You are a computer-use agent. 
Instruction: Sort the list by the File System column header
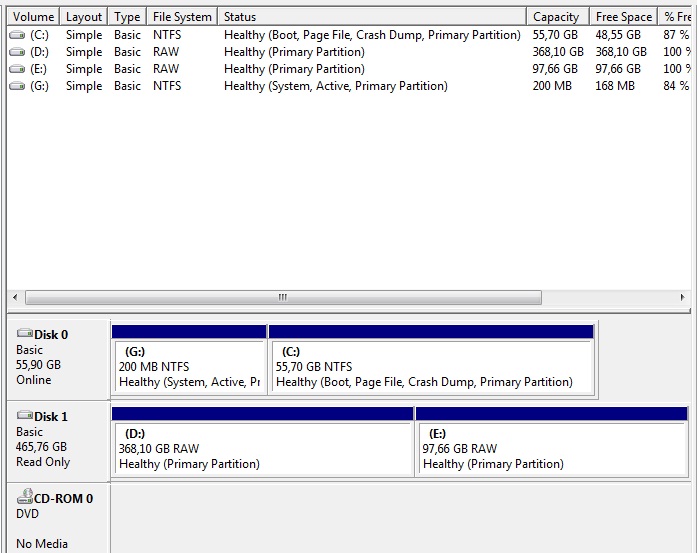182,17
